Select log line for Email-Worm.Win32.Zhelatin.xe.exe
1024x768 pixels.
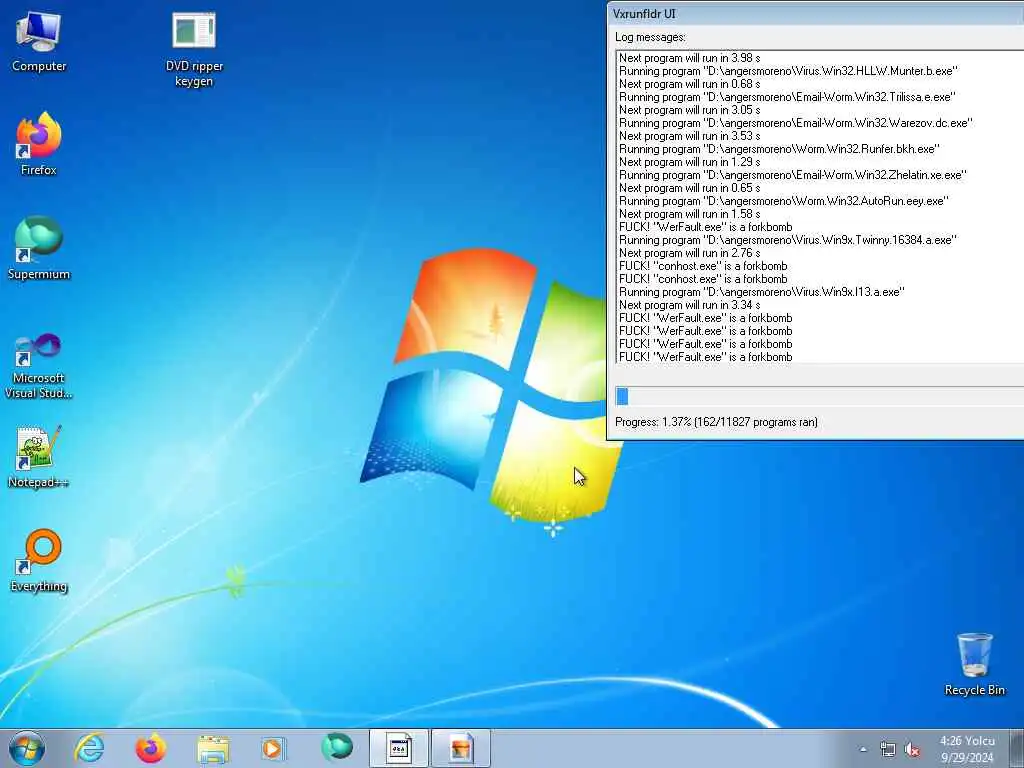coord(793,175)
